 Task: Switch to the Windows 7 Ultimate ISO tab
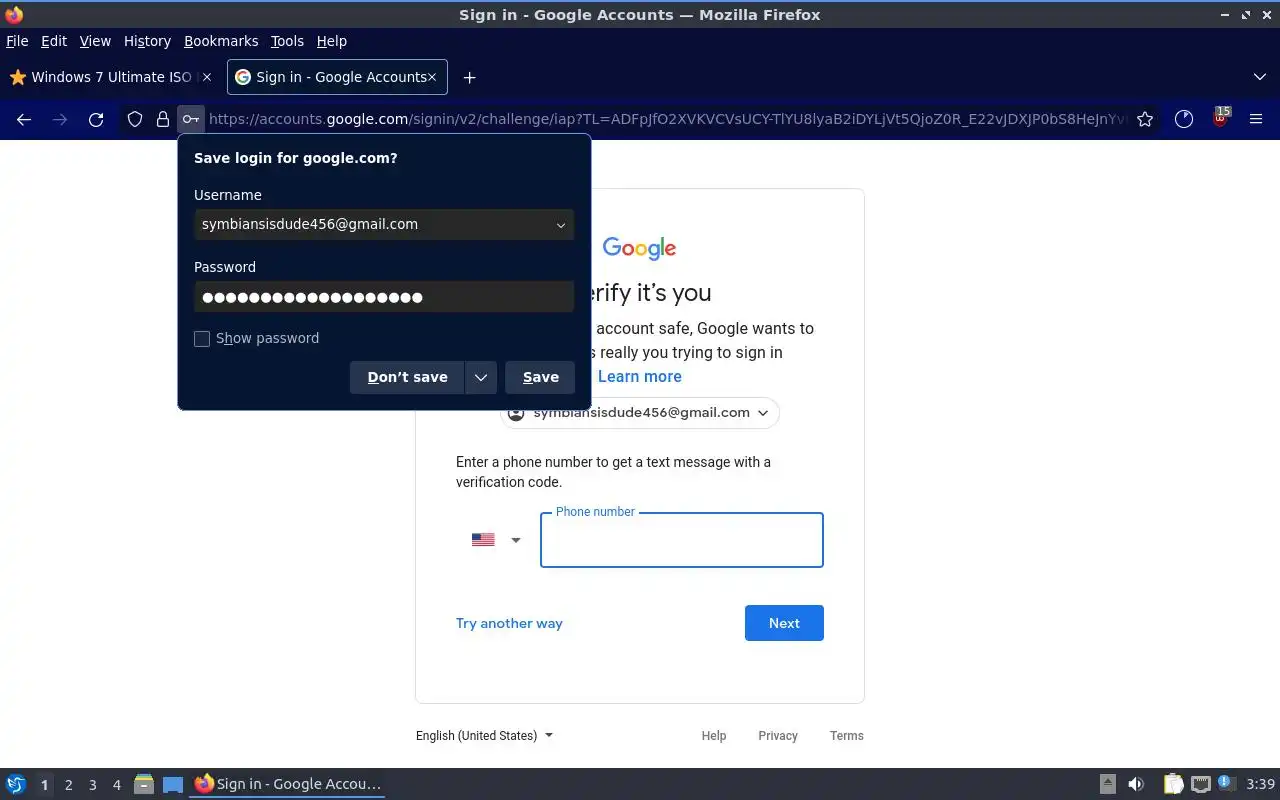coord(110,77)
